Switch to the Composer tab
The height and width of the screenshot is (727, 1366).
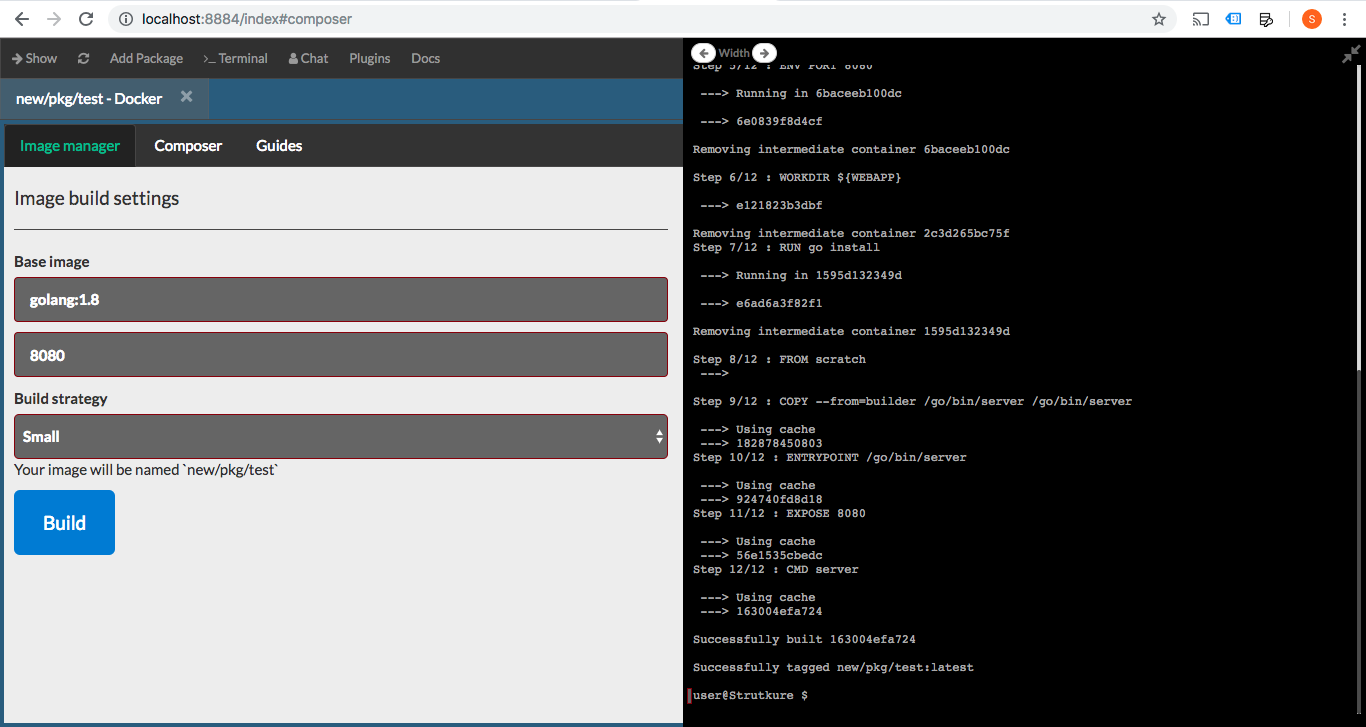[188, 146]
